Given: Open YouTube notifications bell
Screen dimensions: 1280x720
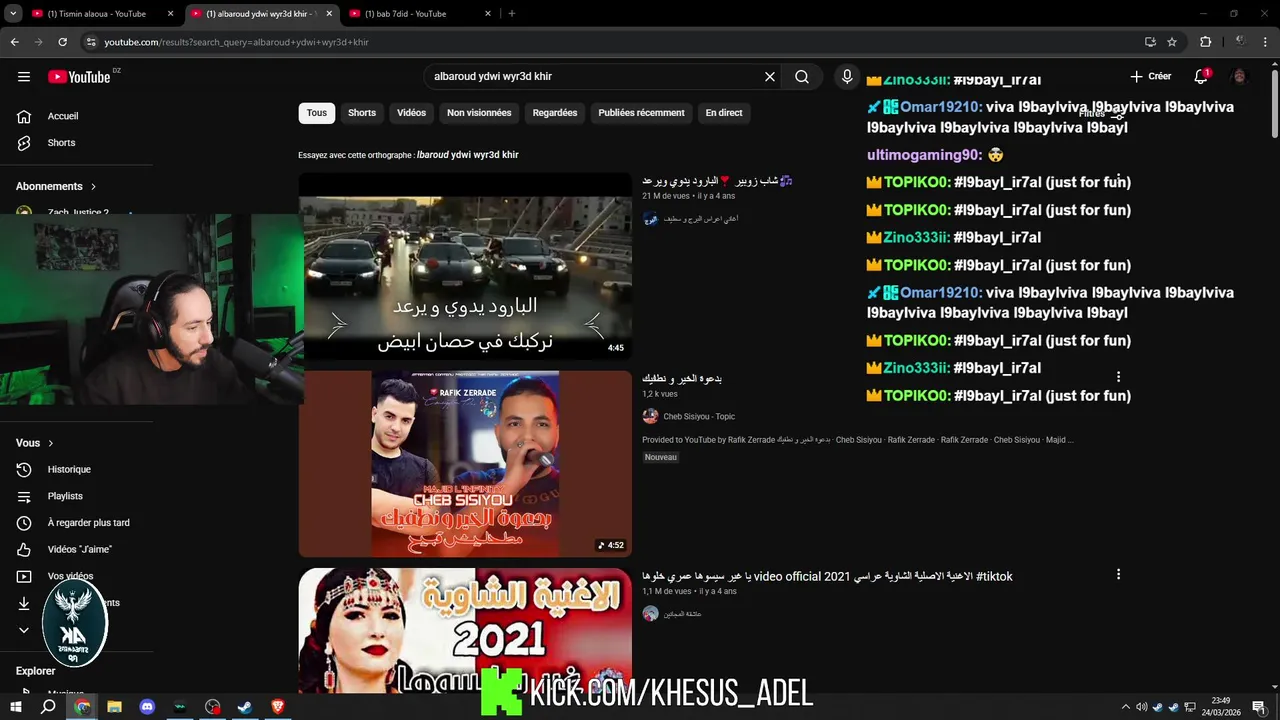Looking at the screenshot, I should (1201, 77).
